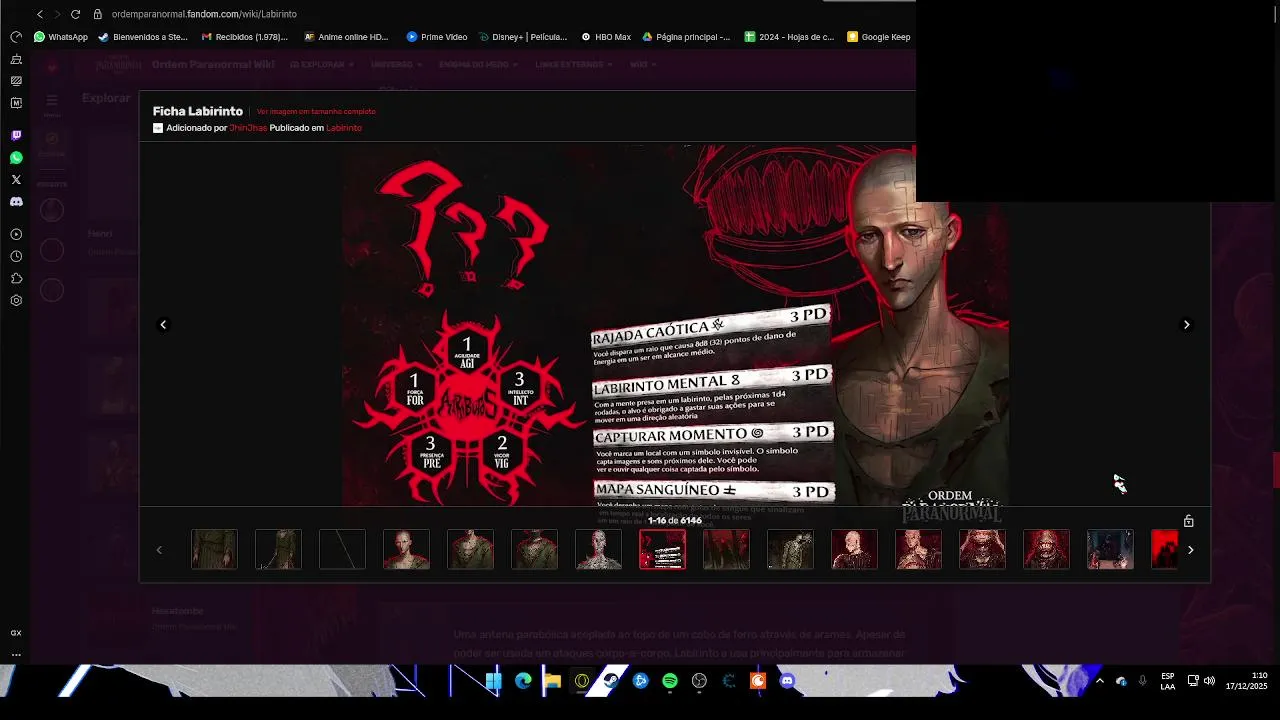
Task: Open Gmail Recibidos bookmark
Action: coord(245,37)
